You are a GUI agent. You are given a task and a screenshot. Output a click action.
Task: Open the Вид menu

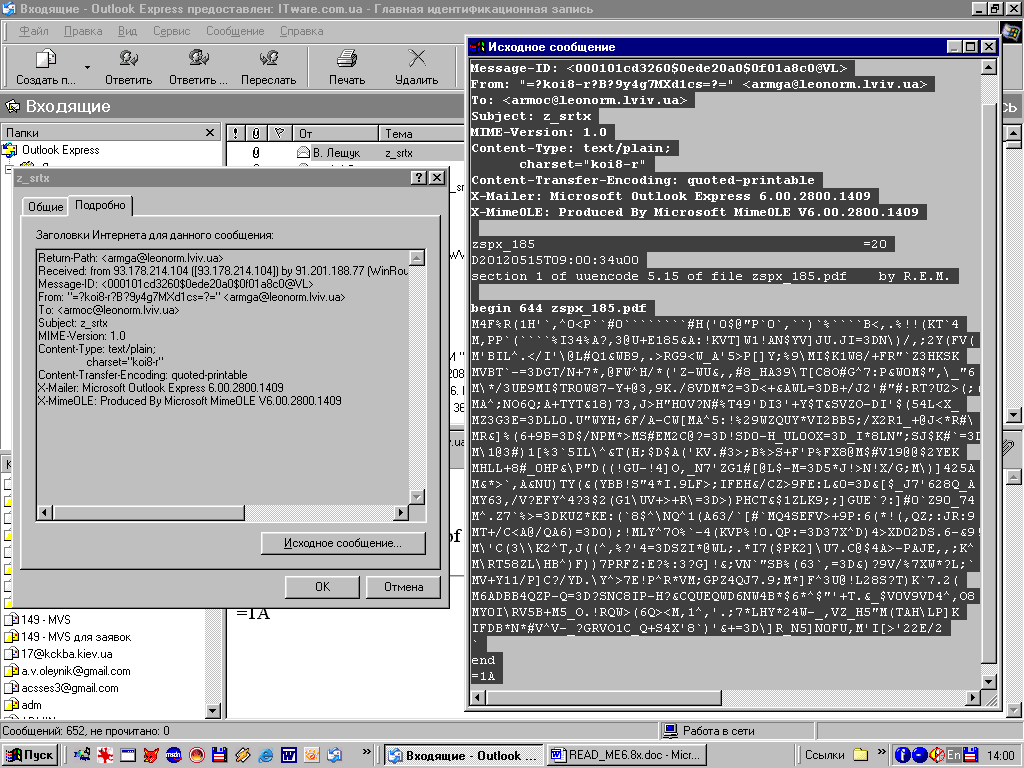[127, 31]
